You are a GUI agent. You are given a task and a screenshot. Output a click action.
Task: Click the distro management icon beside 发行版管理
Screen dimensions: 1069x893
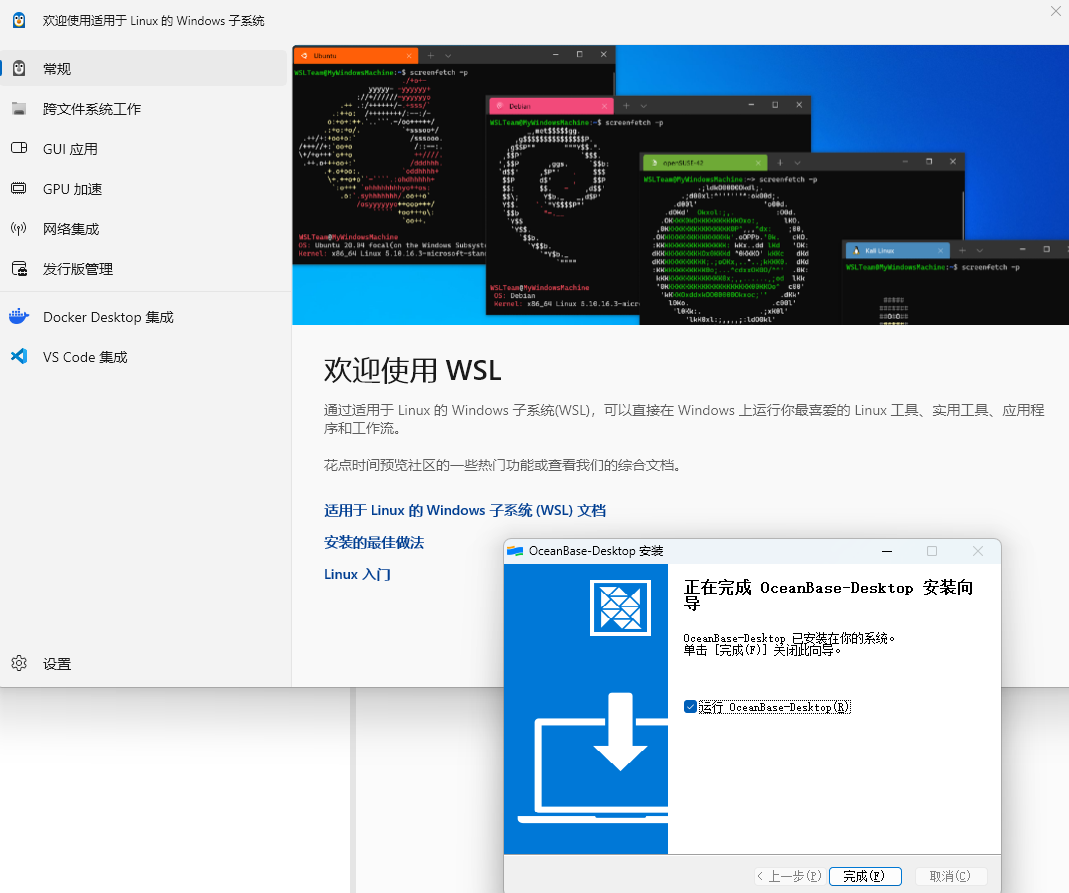tap(20, 269)
